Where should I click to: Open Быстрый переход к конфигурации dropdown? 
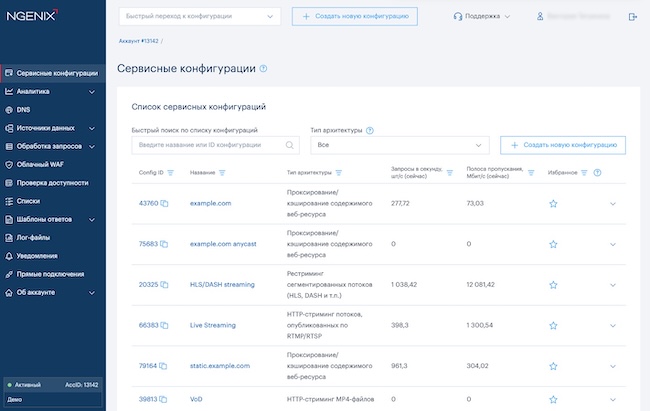click(199, 17)
